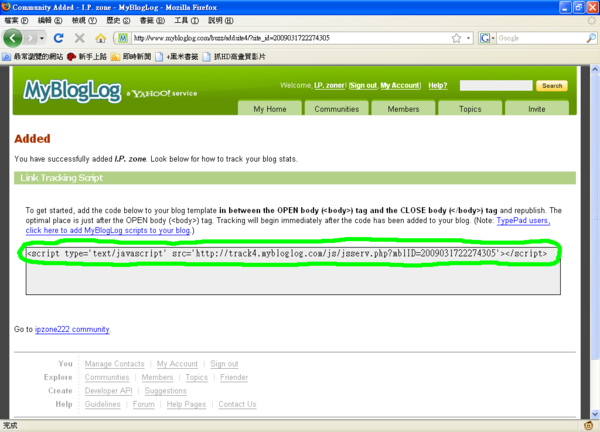Open the 書籤 (Bookmarks) menu
Screen dimensions: 600x432
152,20
